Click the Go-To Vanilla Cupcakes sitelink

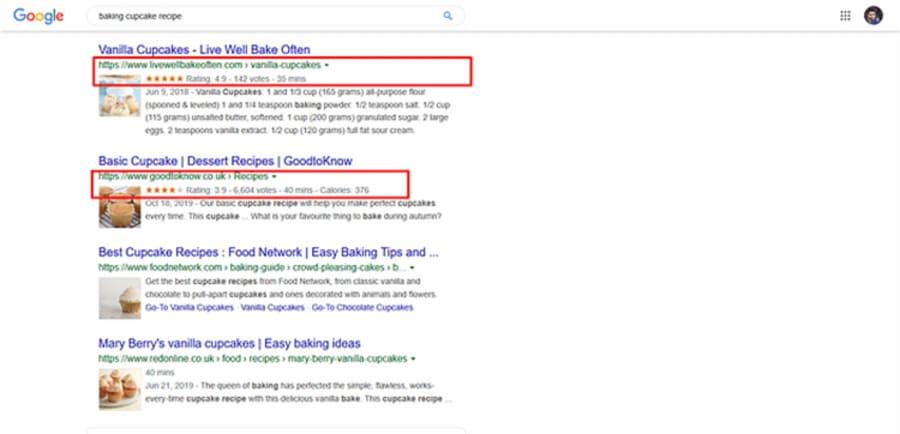[189, 308]
